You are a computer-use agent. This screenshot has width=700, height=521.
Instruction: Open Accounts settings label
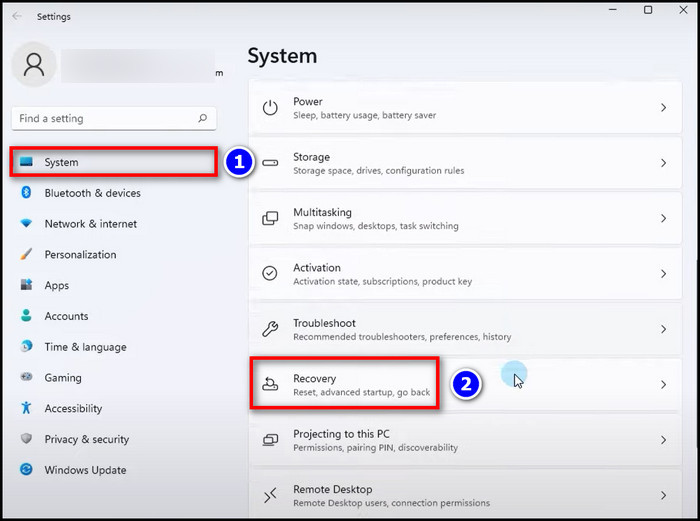pos(66,316)
